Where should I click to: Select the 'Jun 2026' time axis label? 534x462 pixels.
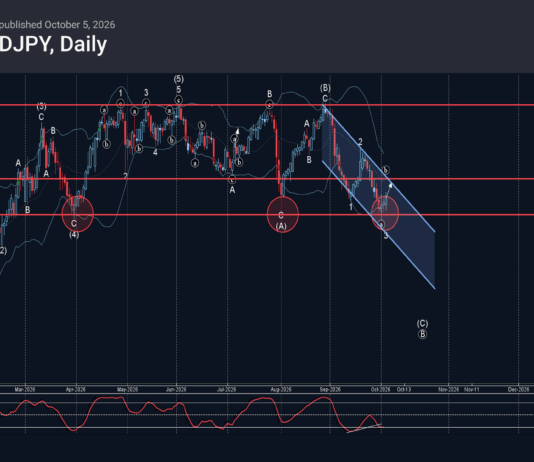176,389
